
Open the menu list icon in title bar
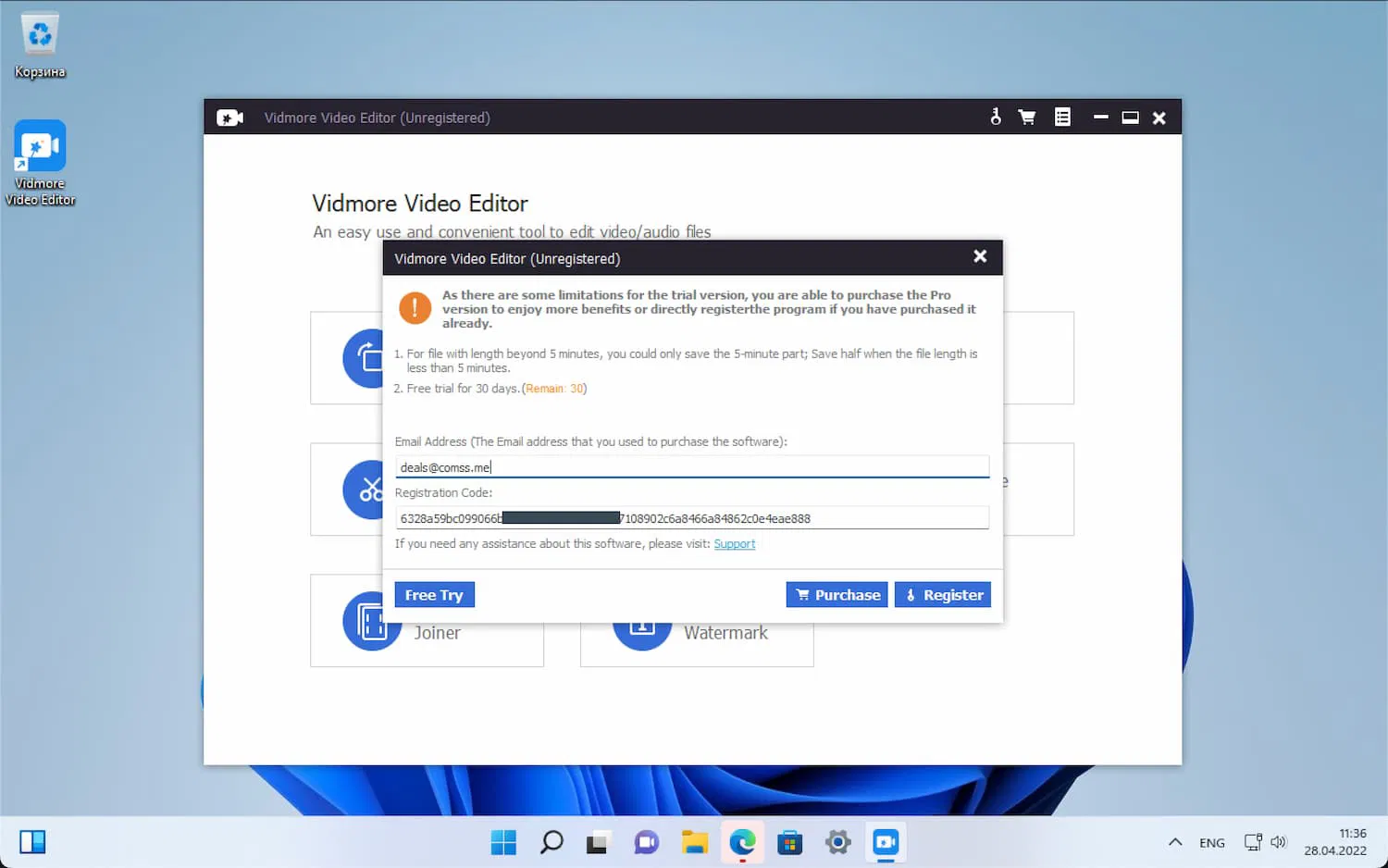coord(1062,117)
